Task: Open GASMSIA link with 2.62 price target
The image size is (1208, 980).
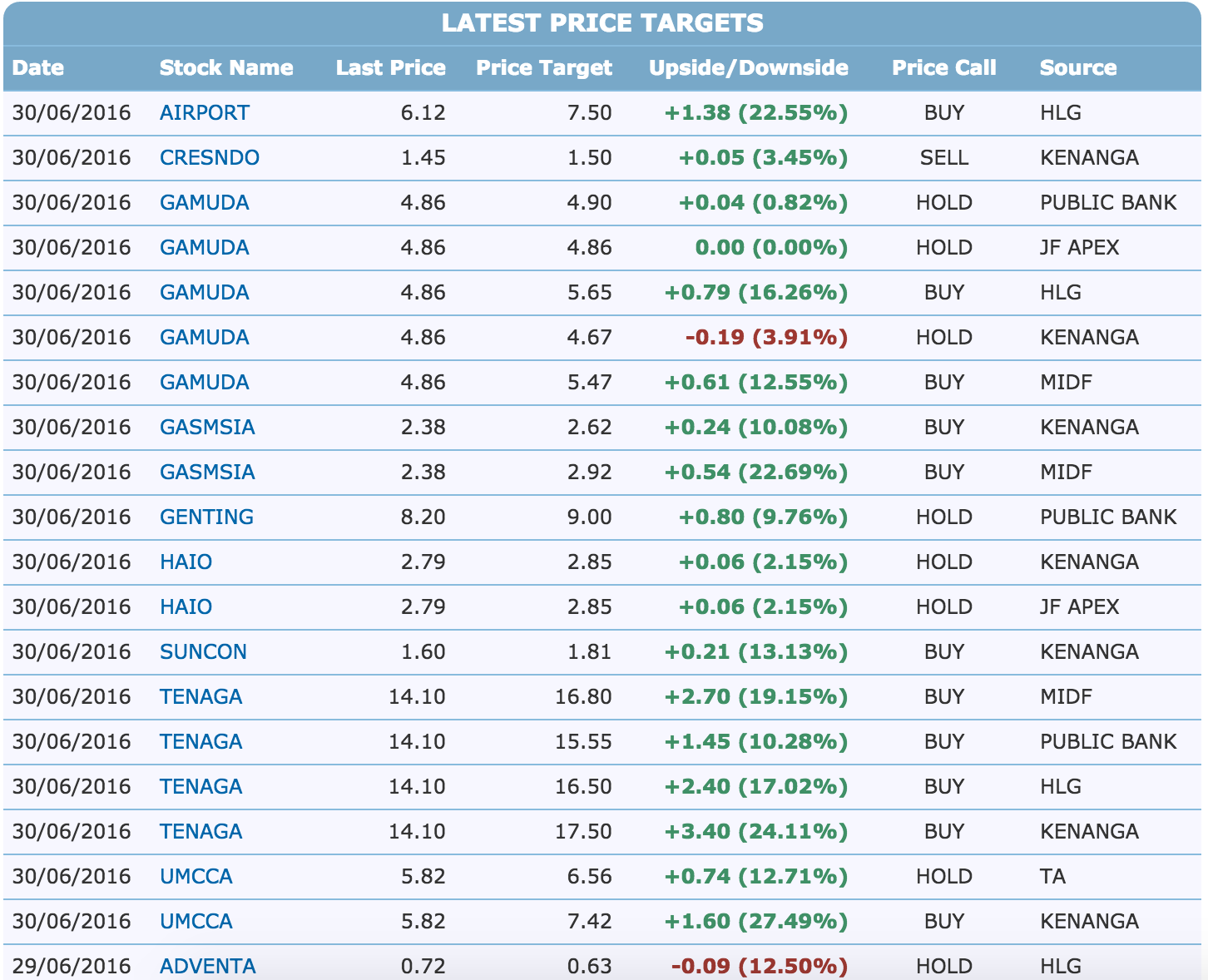Action: 207,428
